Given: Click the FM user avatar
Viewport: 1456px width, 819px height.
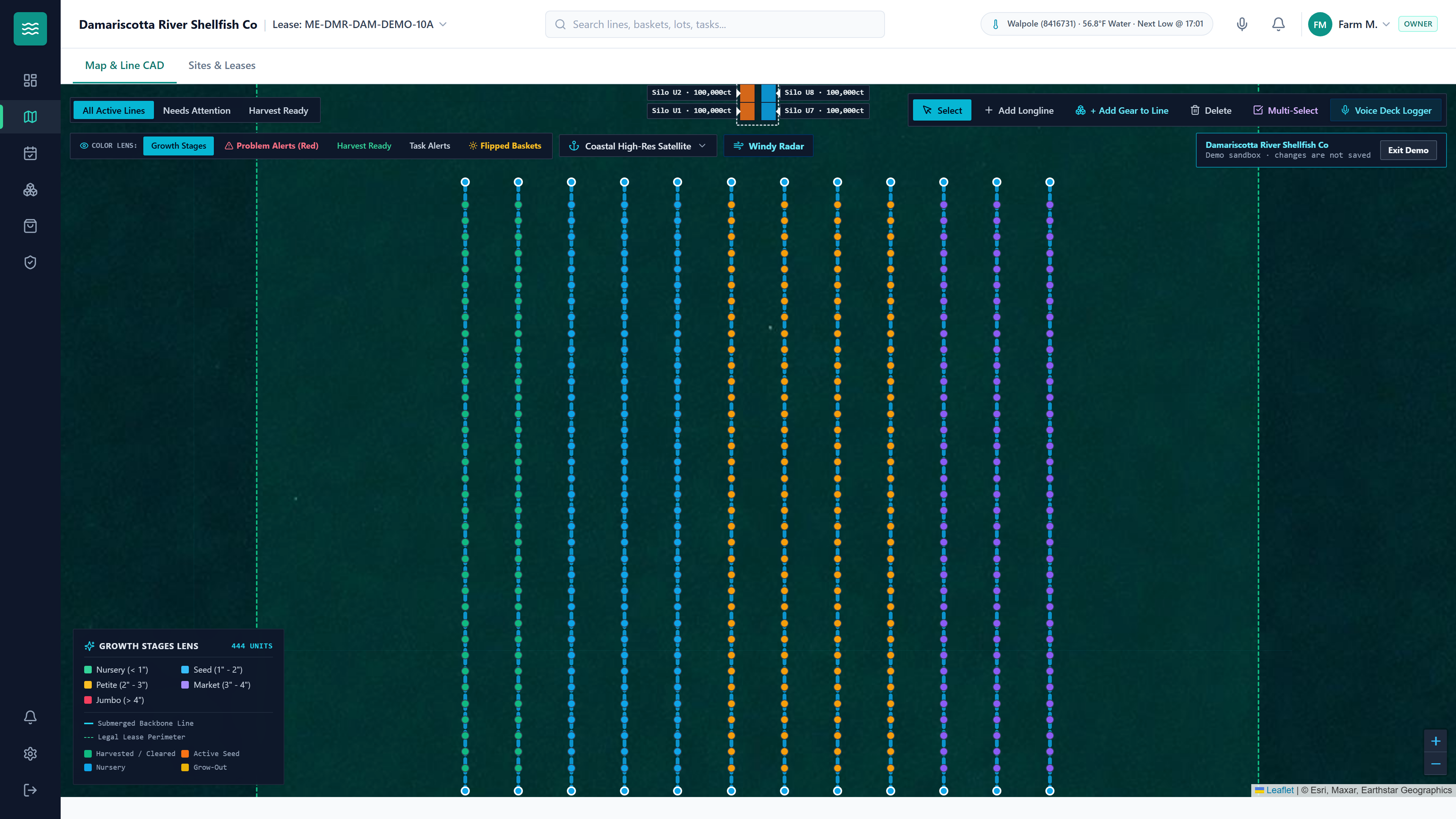Looking at the screenshot, I should [1320, 24].
